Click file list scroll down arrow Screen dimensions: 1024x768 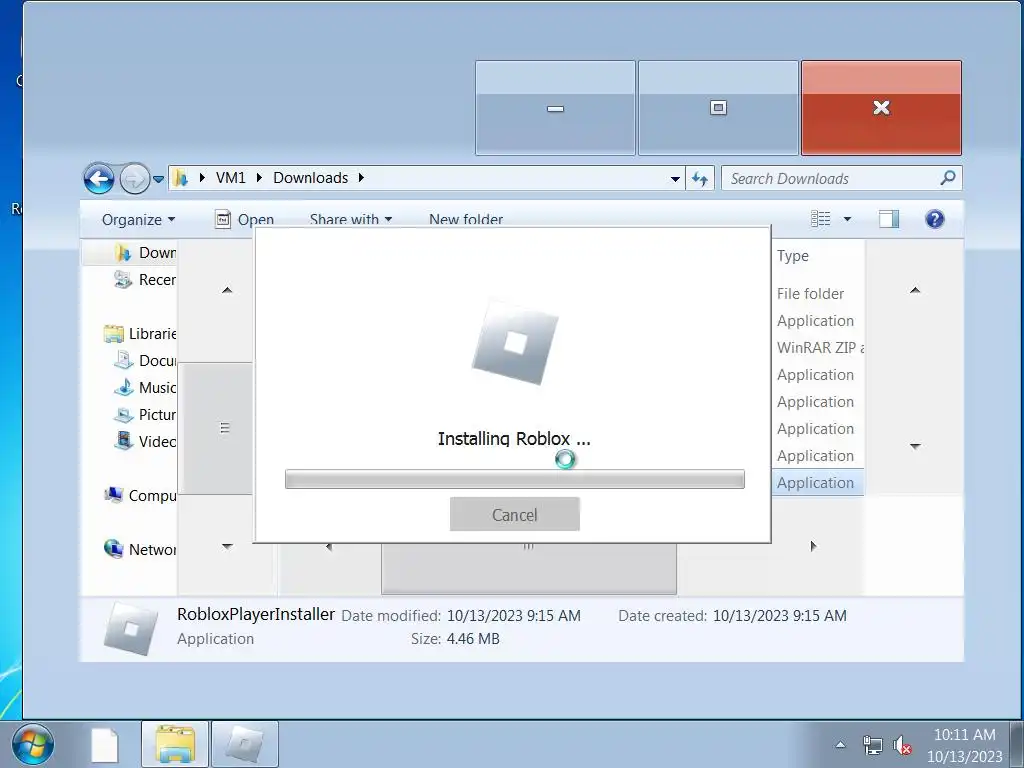click(x=915, y=446)
